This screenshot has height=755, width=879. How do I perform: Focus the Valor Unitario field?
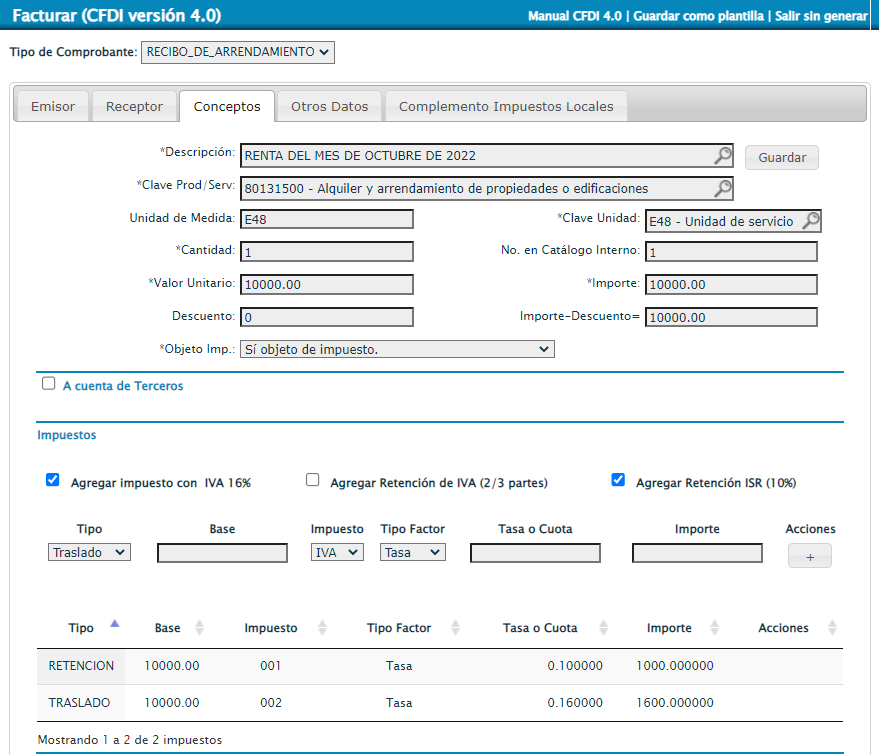(327, 284)
